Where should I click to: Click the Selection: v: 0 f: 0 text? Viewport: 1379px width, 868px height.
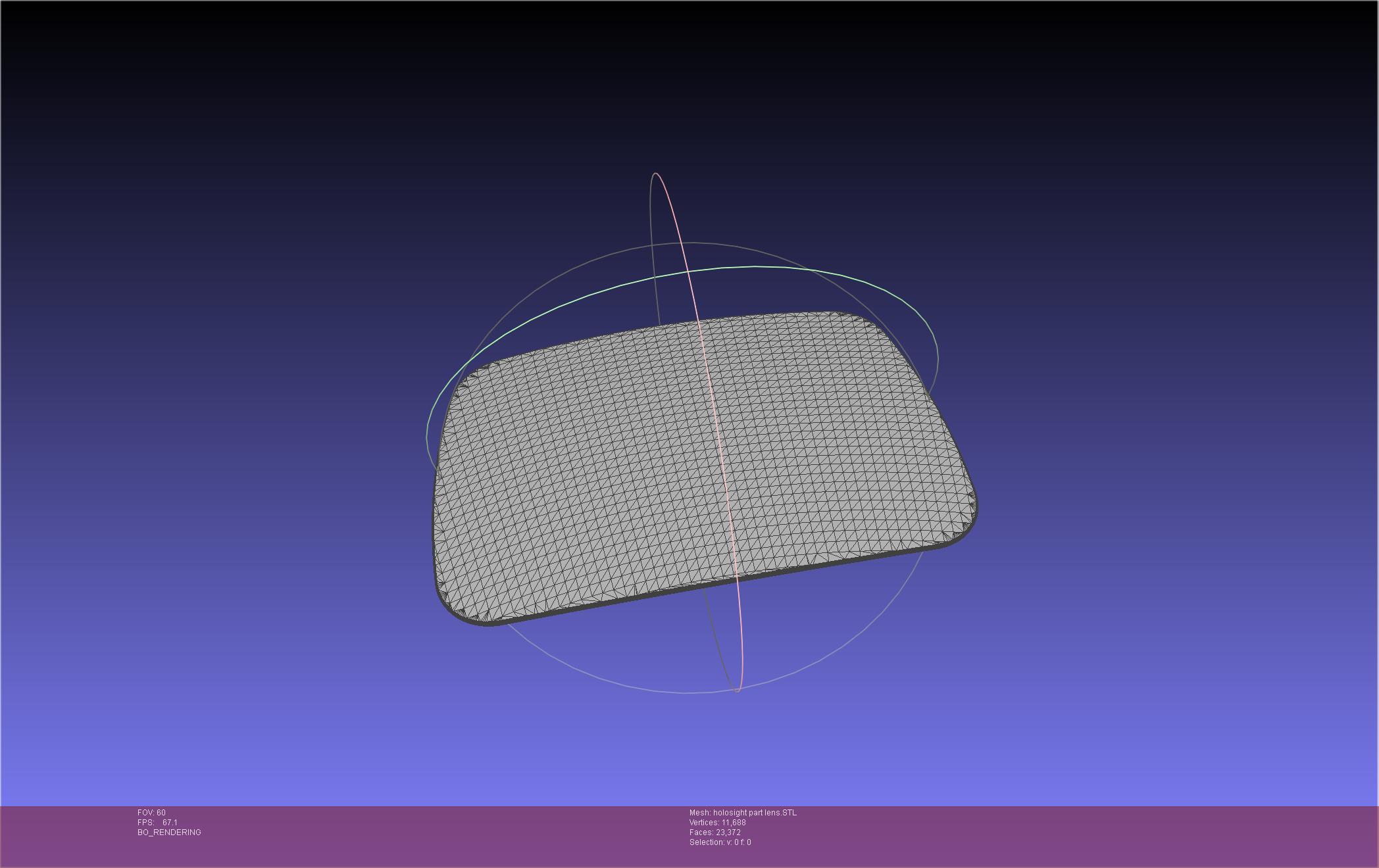[720, 842]
